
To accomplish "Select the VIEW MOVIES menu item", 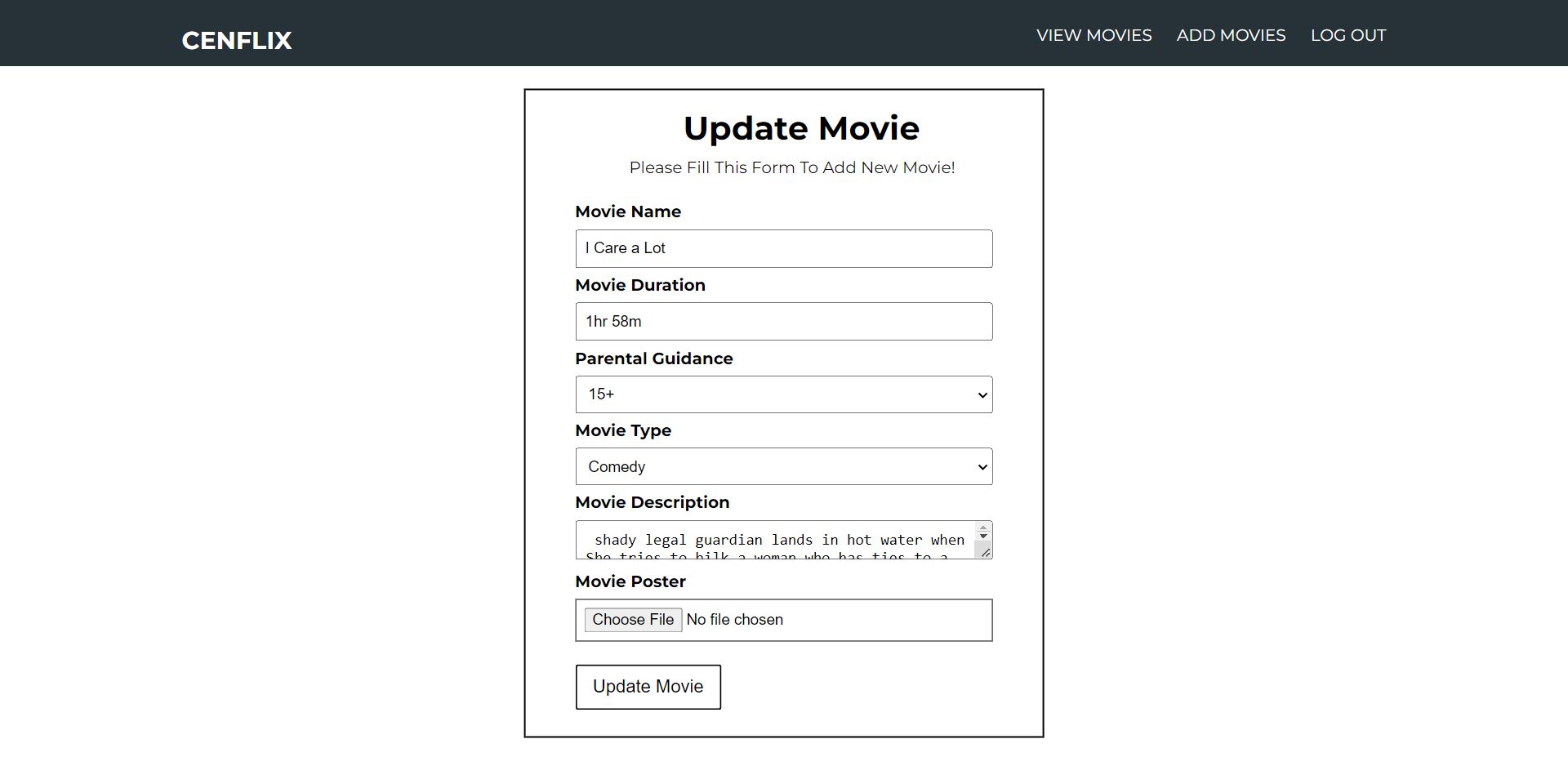I will (1094, 35).
